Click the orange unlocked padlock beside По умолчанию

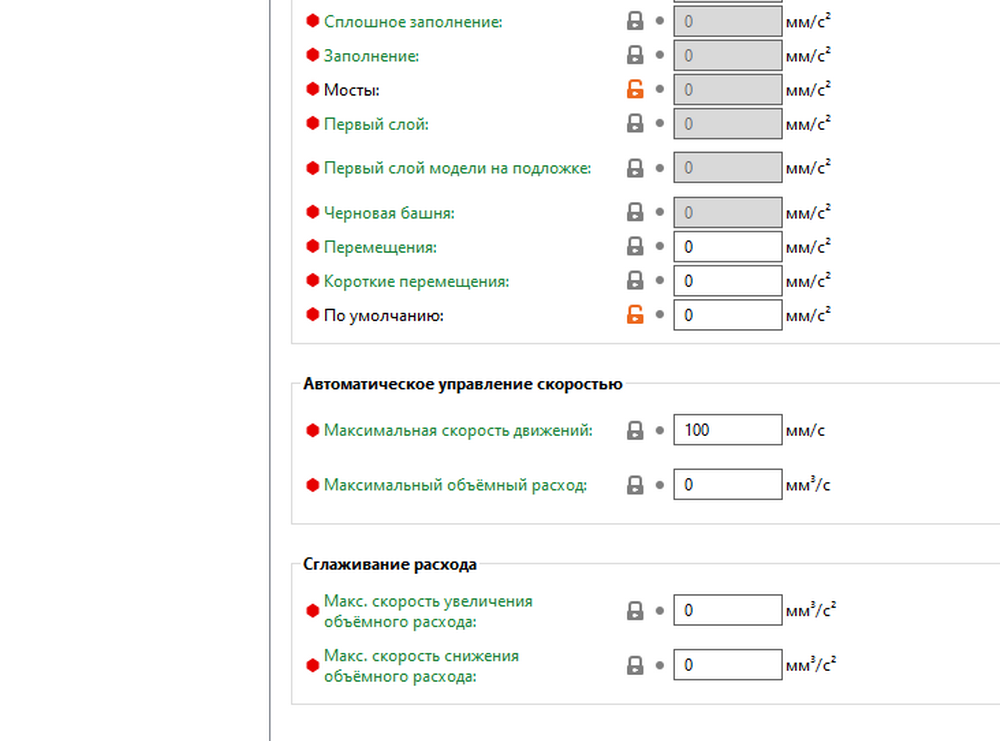(x=635, y=315)
